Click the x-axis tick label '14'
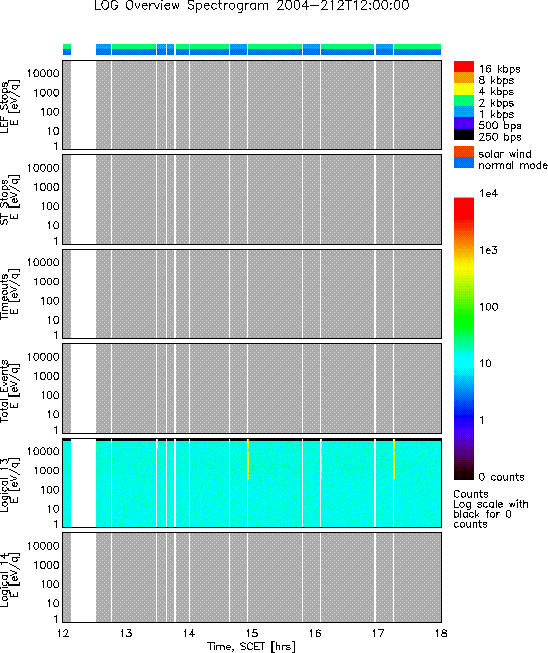 pyautogui.click(x=189, y=633)
